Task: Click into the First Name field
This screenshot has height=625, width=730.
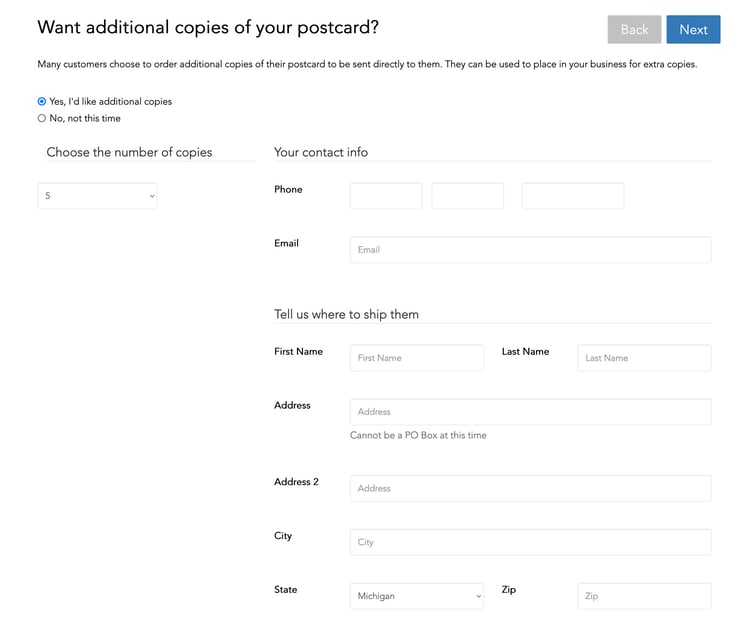Action: (x=416, y=358)
